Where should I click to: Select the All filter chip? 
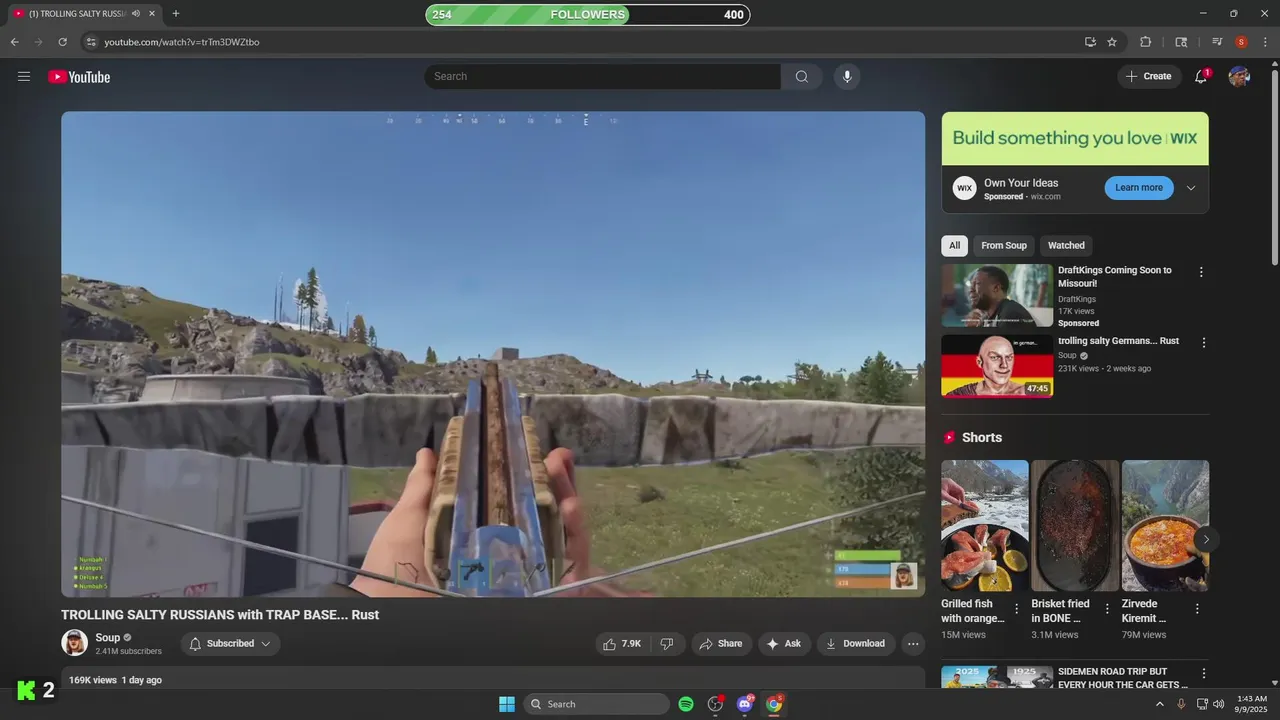coord(954,246)
